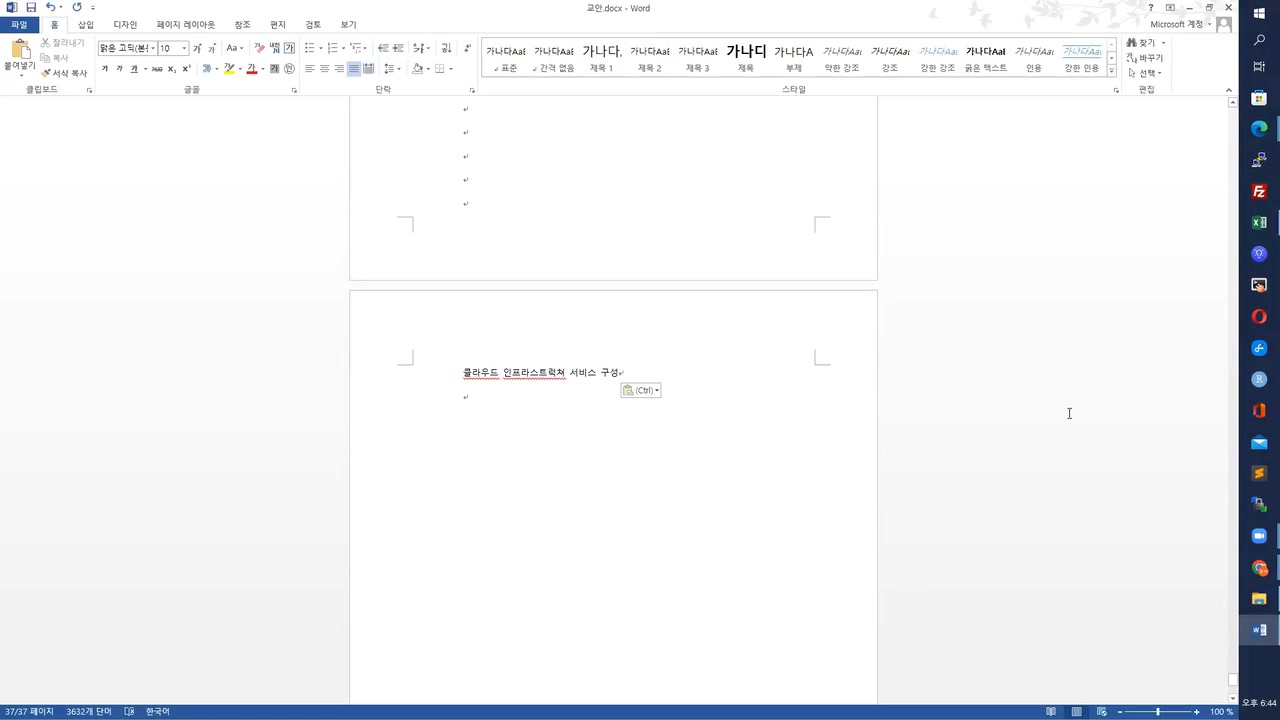
Task: Expand the font name combo box
Action: [x=152, y=48]
